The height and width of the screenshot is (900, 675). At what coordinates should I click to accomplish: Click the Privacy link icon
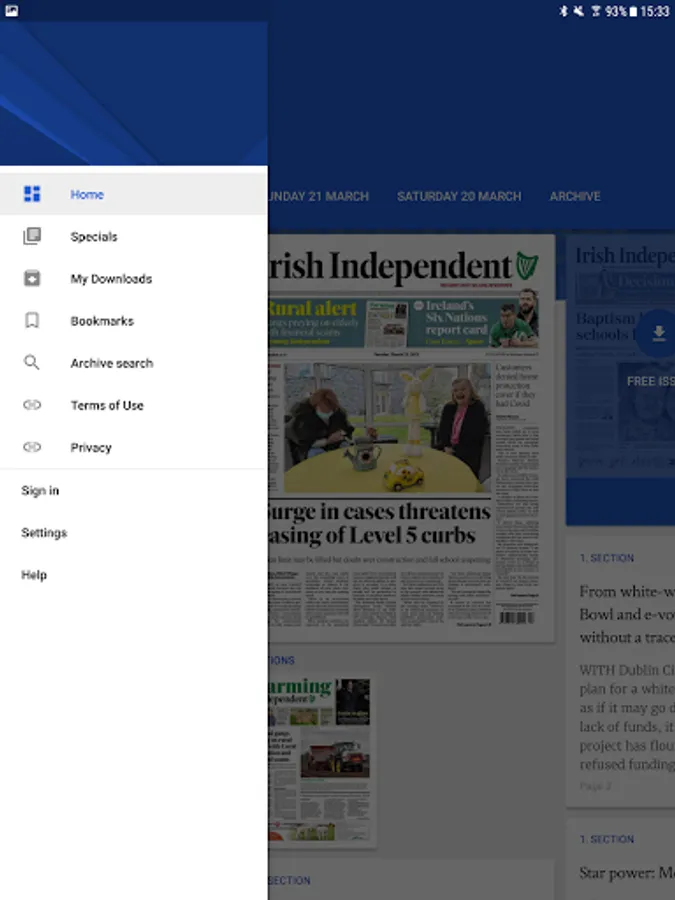[32, 447]
